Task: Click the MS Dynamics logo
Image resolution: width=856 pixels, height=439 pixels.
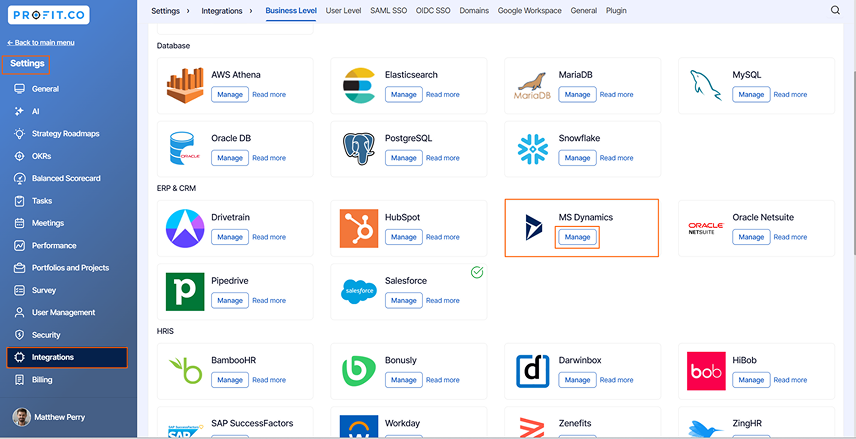Action: (x=533, y=228)
